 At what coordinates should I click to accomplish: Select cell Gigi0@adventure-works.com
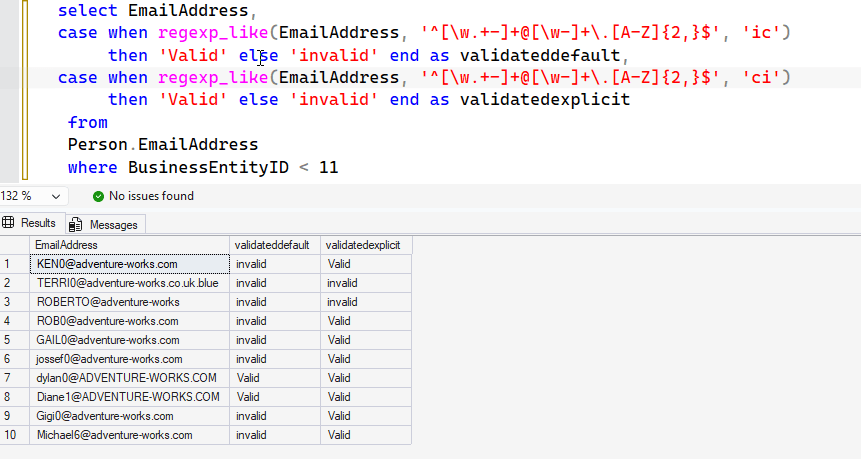130,416
